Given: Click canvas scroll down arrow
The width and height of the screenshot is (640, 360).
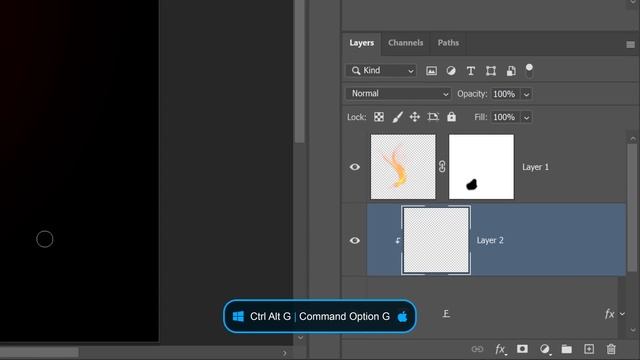Looking at the screenshot, I should pyautogui.click(x=300, y=338).
